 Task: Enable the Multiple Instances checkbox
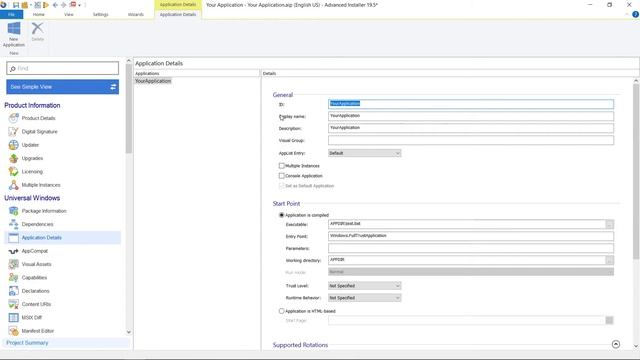(282, 166)
